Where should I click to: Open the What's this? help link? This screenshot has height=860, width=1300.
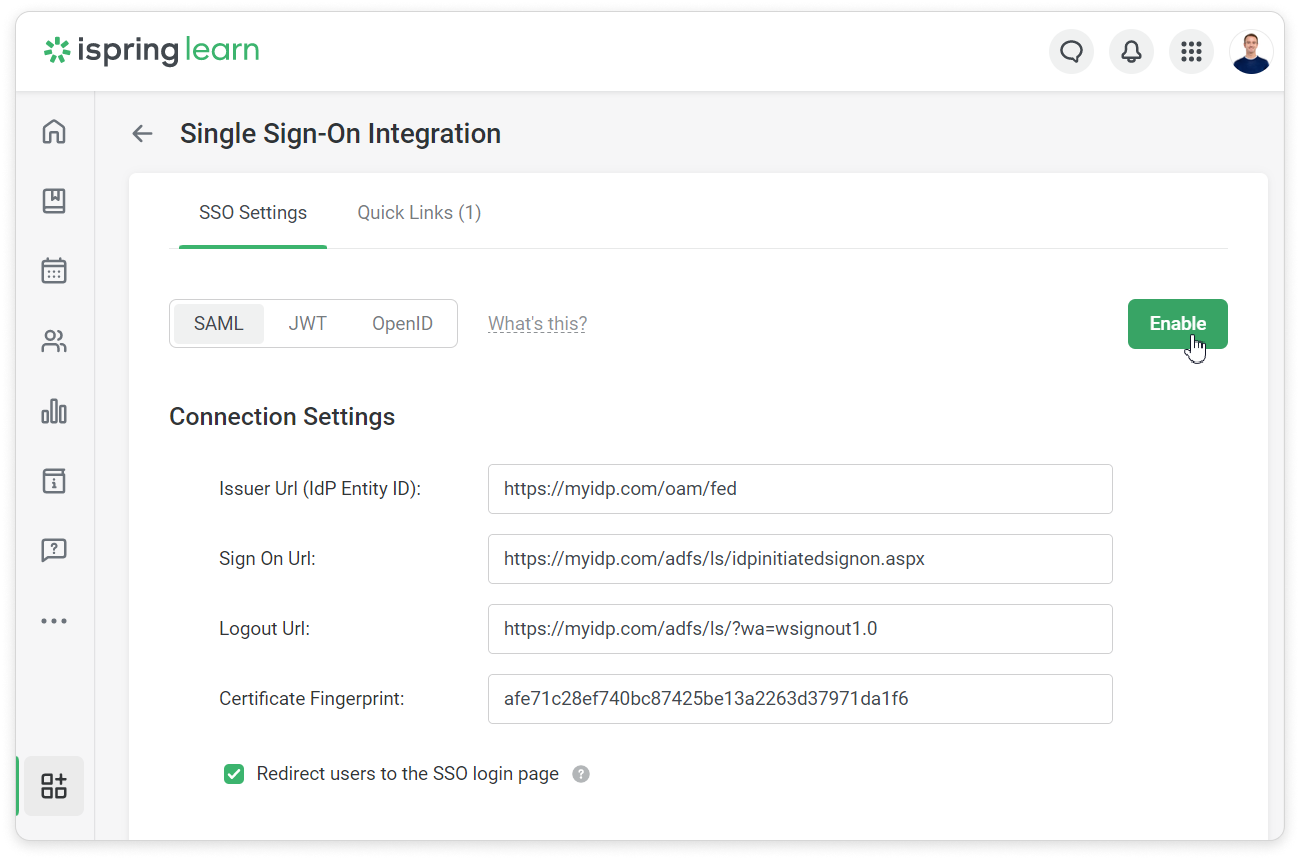[537, 323]
